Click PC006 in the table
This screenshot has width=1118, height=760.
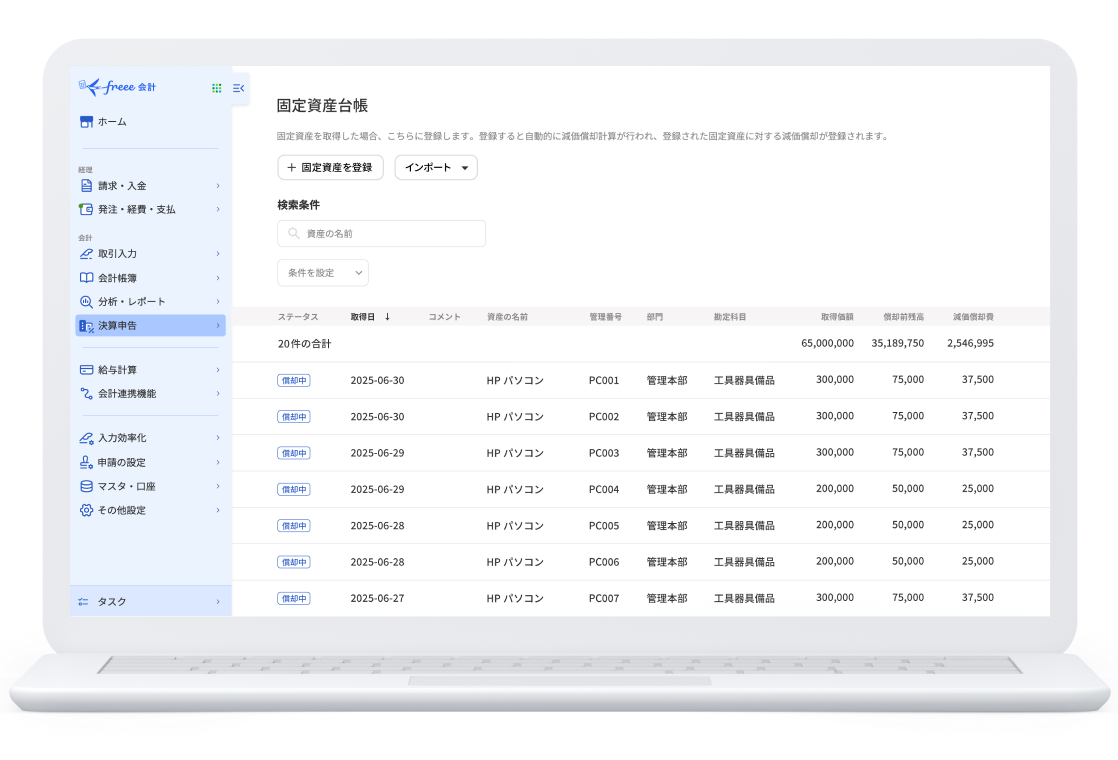pos(604,562)
